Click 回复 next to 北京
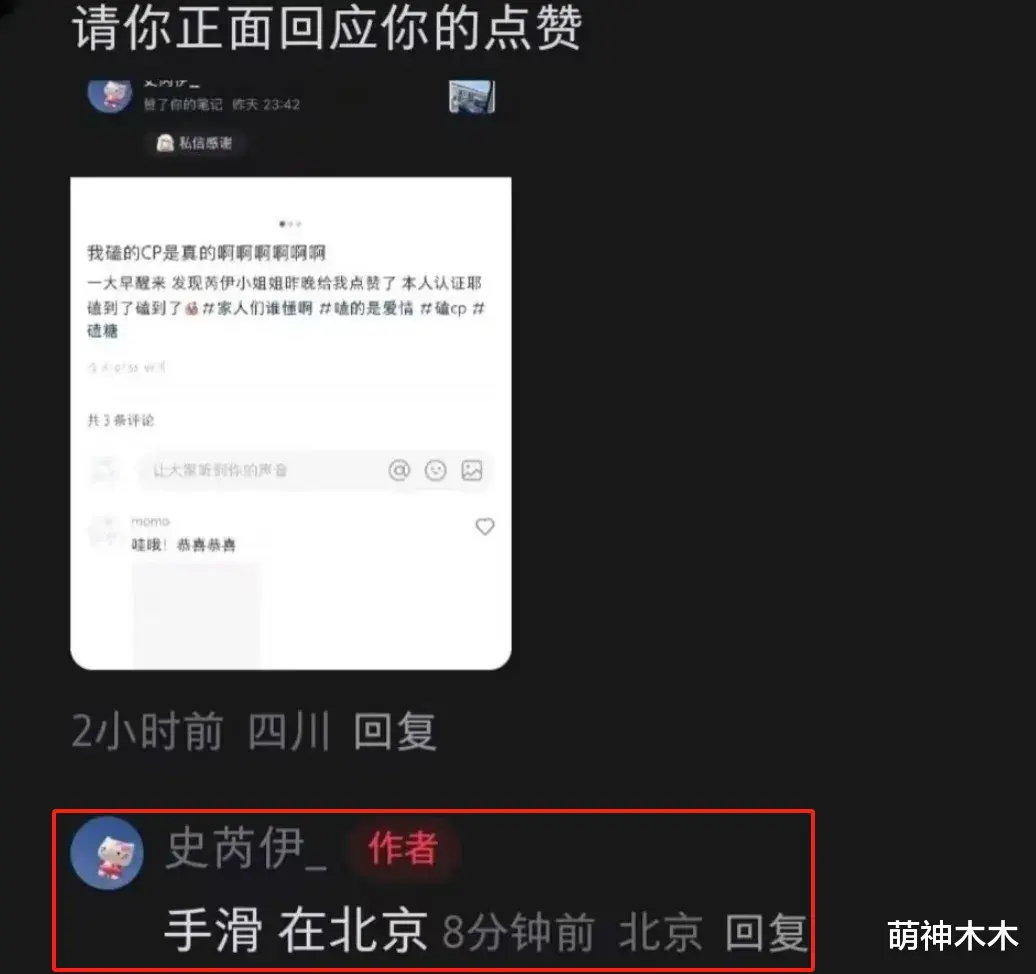This screenshot has width=1036, height=974. (x=766, y=932)
